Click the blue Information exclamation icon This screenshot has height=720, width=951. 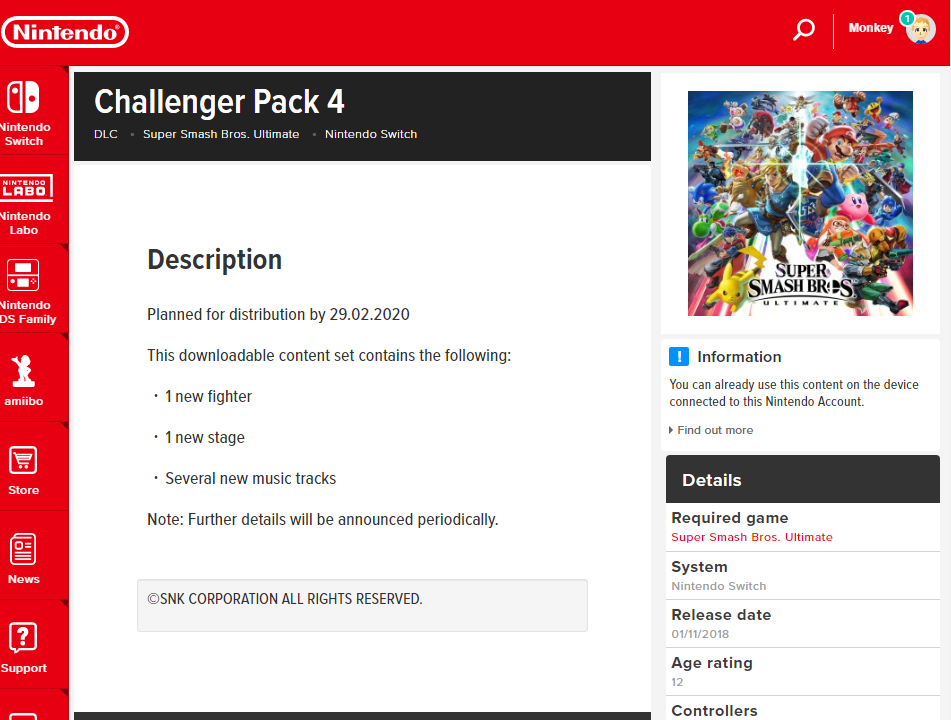[679, 357]
